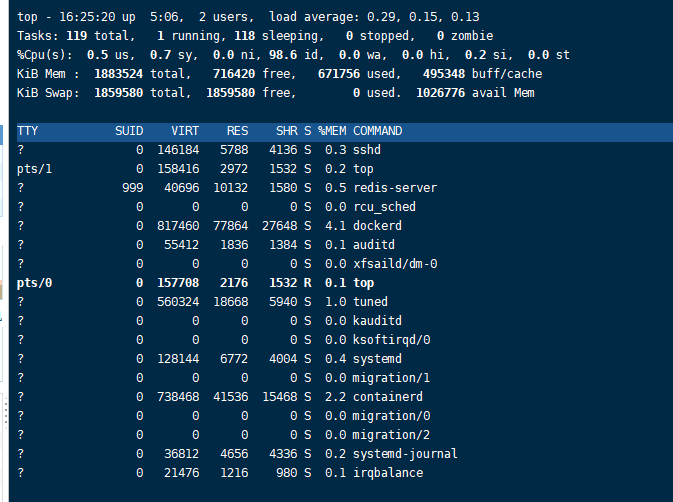Select the sshd process name
Screen dimensions: 673x502
367,150
